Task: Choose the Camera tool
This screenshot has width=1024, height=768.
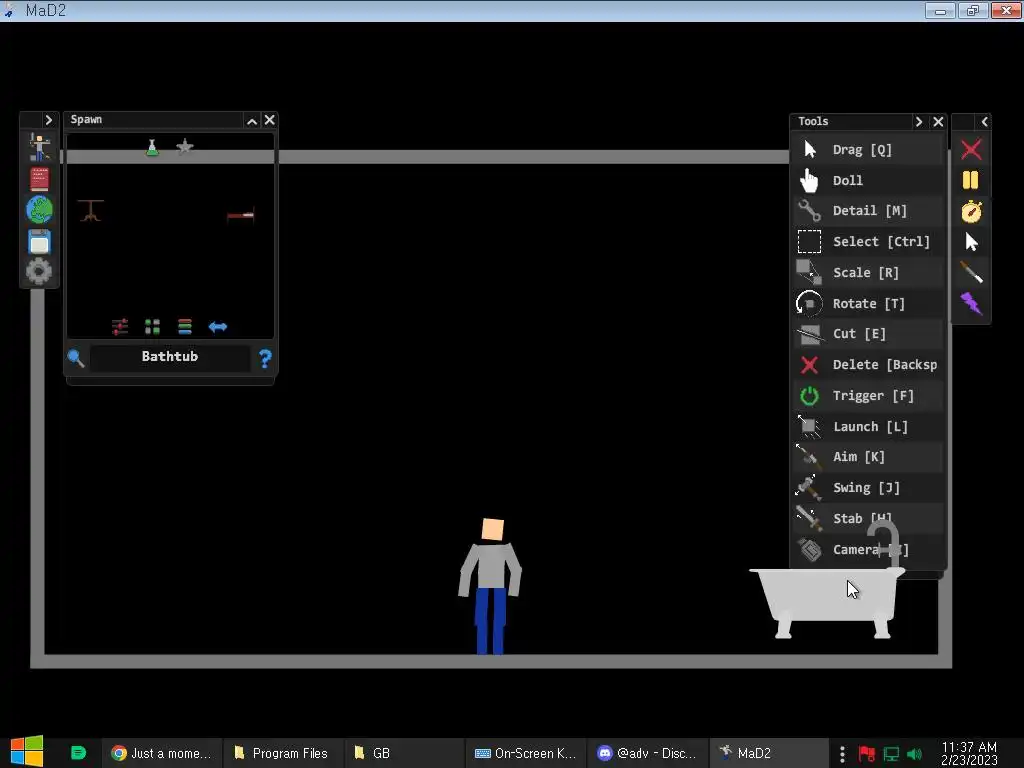Action: [868, 549]
